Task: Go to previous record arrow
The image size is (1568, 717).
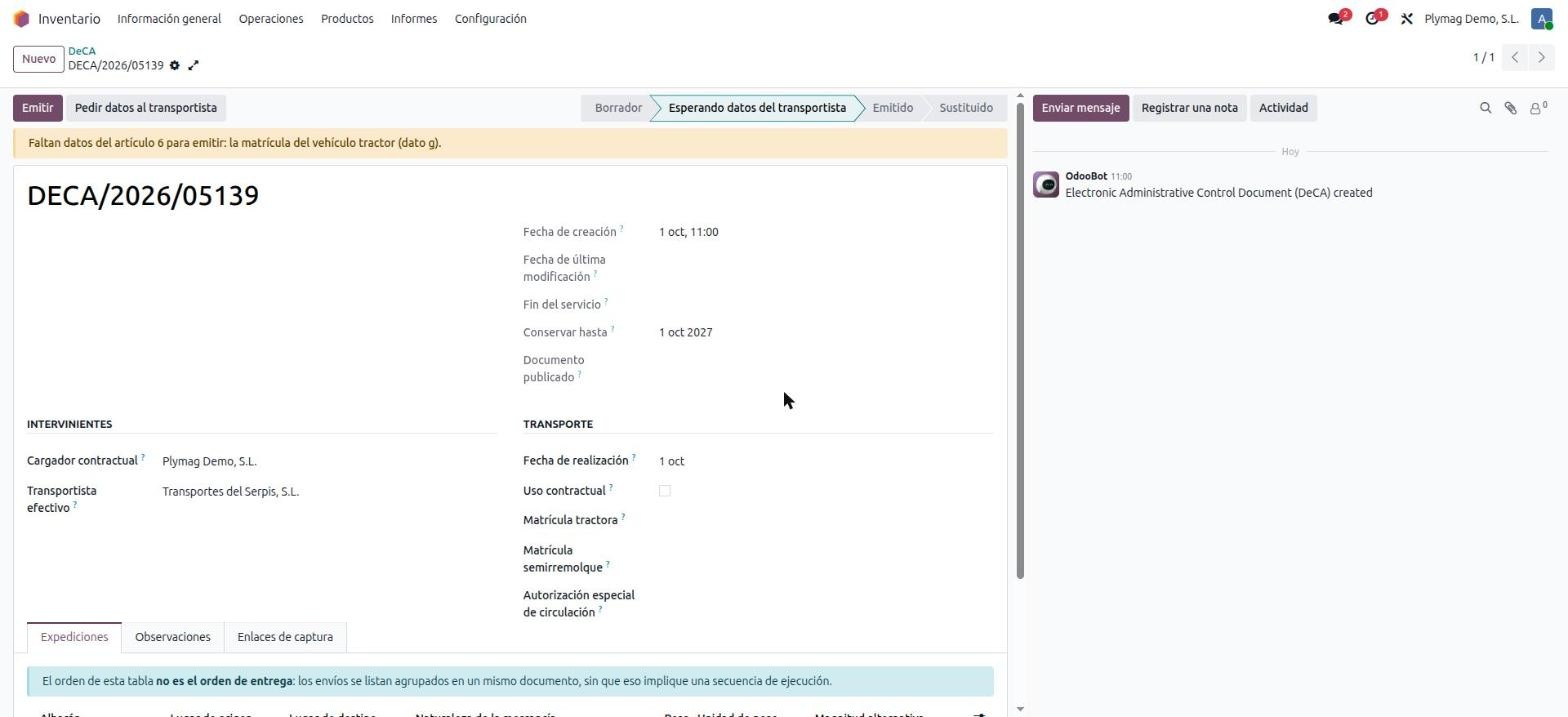Action: (x=1515, y=57)
